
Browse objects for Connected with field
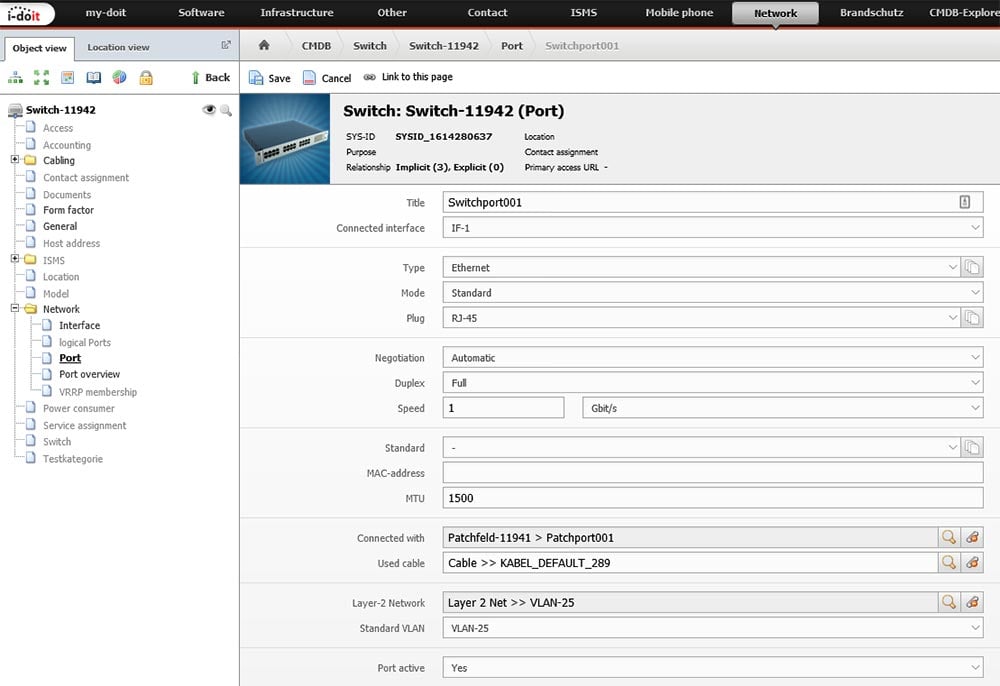point(949,537)
